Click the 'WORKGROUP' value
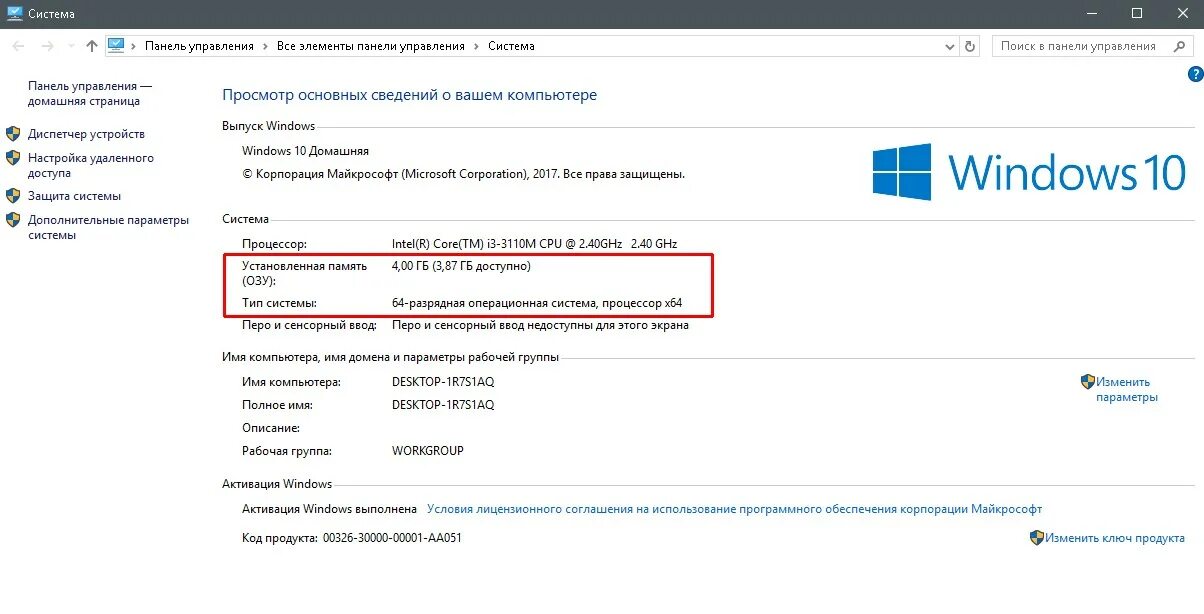1204x614 pixels. tap(428, 451)
